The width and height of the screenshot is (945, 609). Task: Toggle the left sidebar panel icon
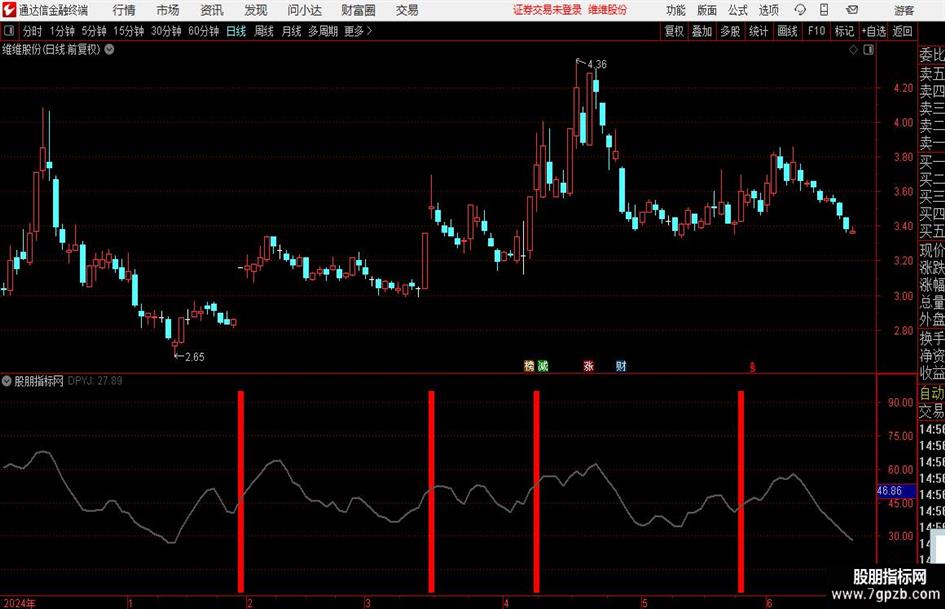[9, 31]
